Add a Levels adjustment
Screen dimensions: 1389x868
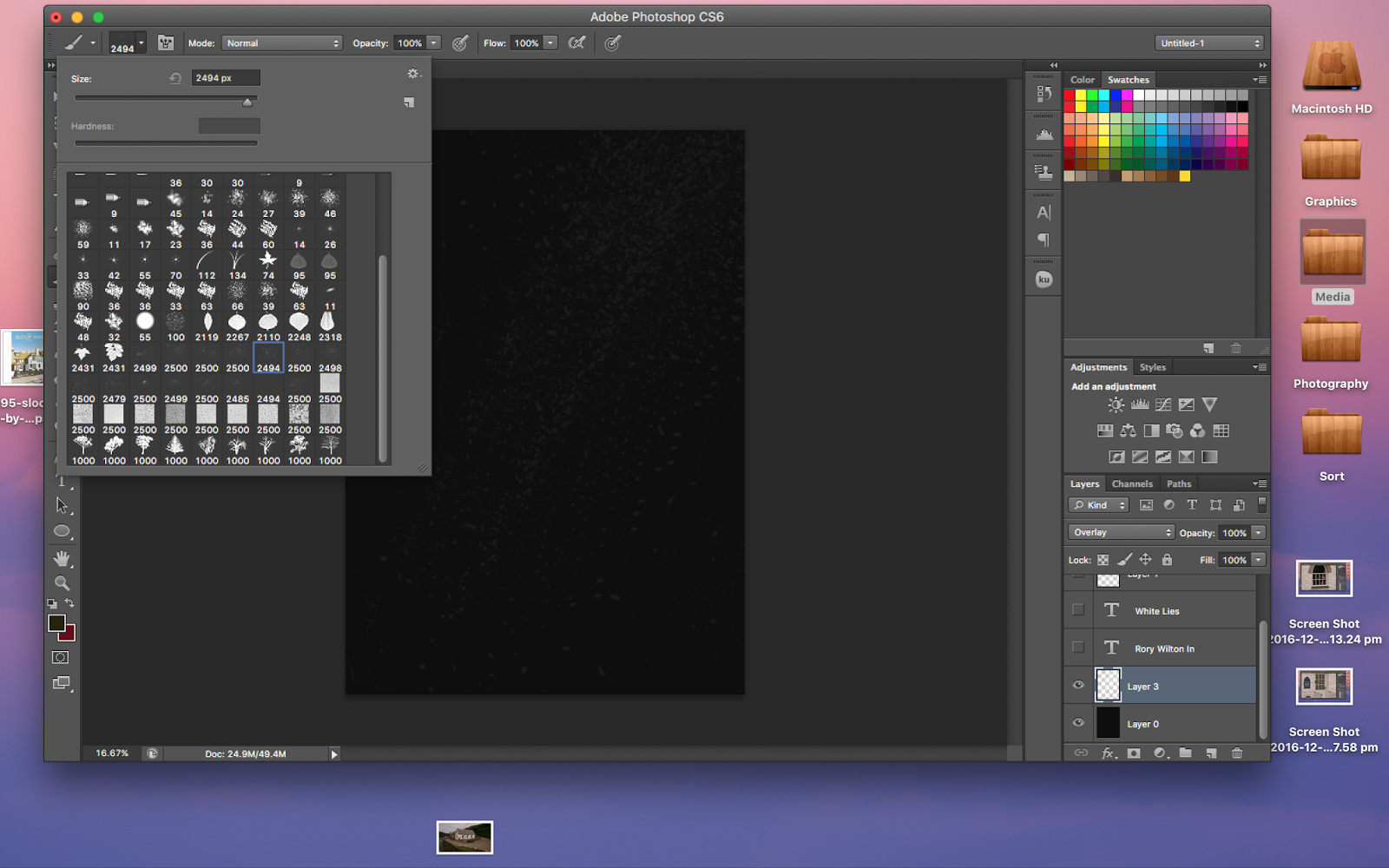pos(1140,404)
